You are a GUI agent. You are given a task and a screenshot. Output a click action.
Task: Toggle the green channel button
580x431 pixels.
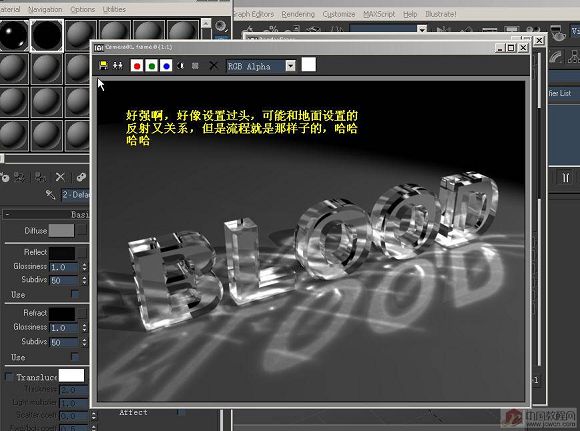coord(152,66)
